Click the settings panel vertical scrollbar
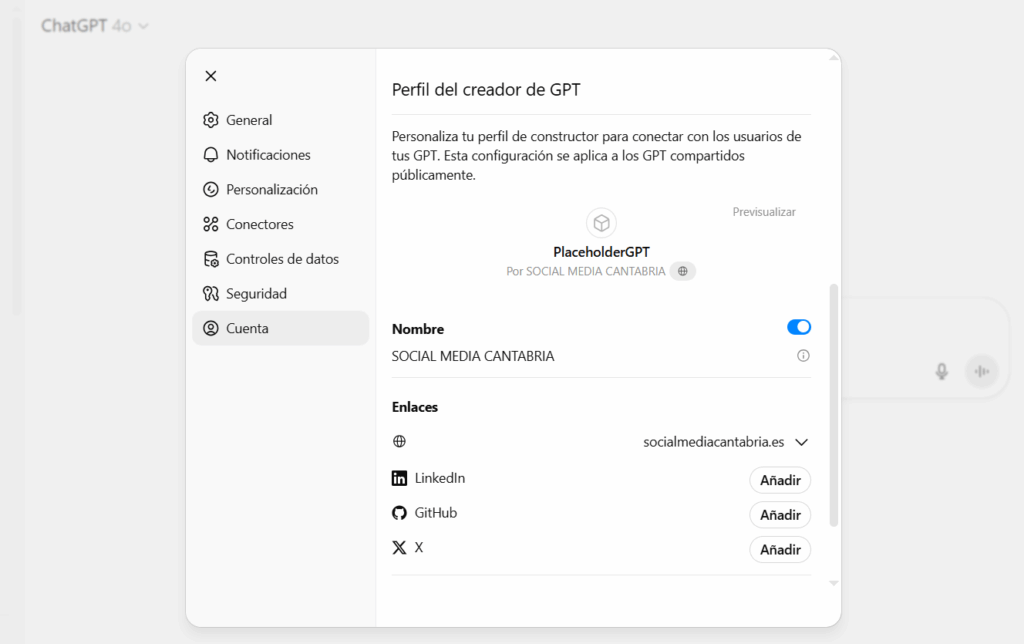Screen dimensions: 1024x644 tap(833, 405)
